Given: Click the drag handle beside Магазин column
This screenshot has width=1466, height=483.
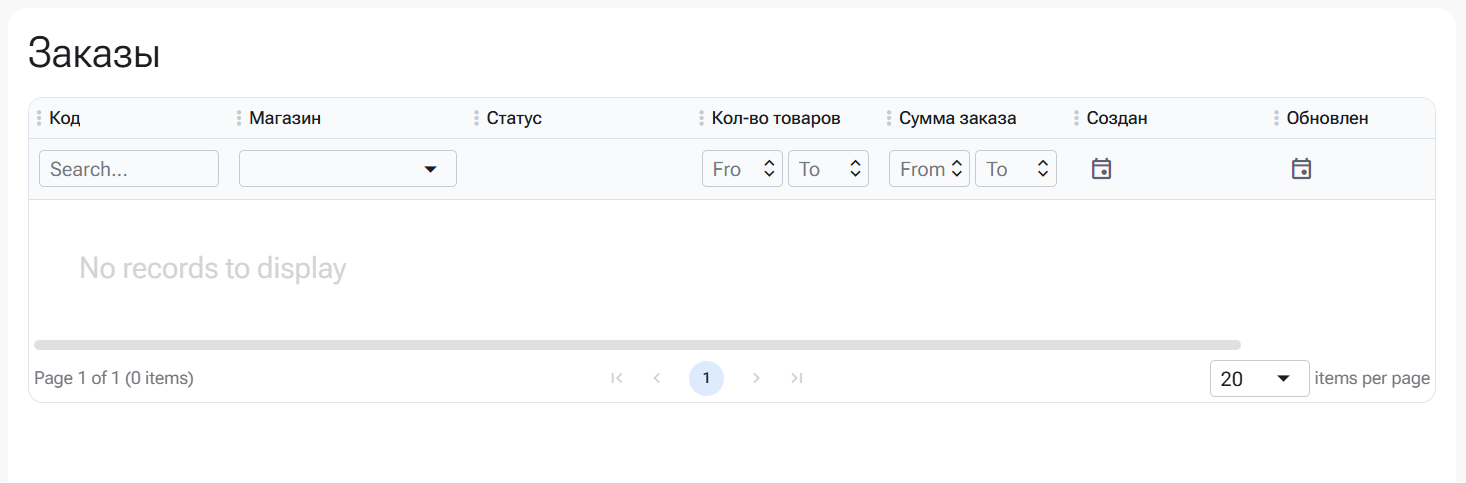Looking at the screenshot, I should (x=239, y=118).
